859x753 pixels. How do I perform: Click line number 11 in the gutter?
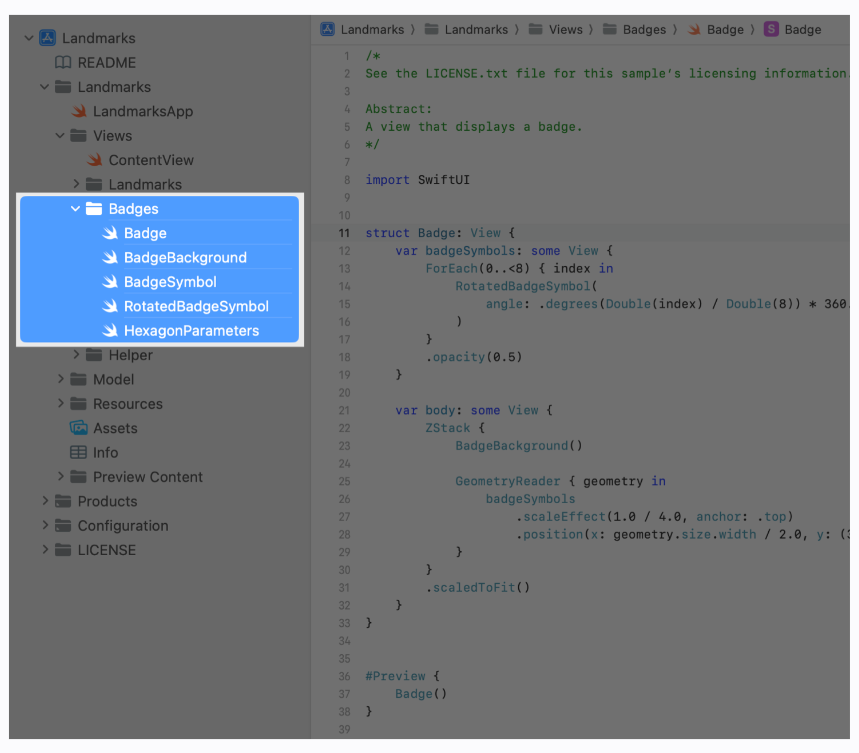point(344,233)
